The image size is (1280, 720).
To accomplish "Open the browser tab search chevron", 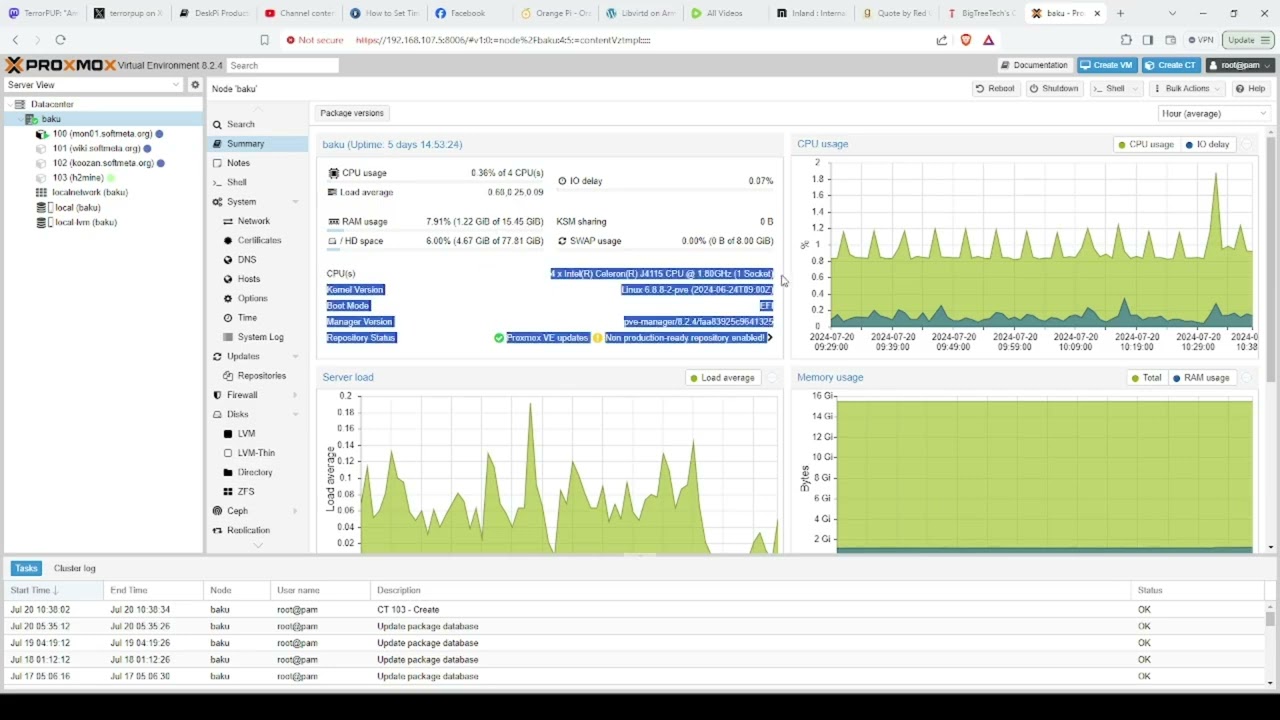I will click(1173, 13).
